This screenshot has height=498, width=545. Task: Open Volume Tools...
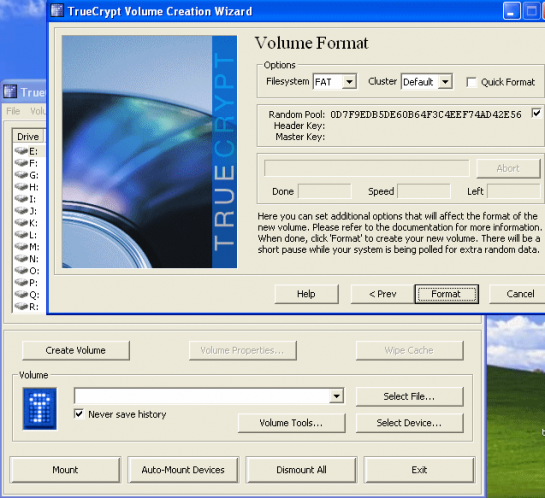pyautogui.click(x=292, y=423)
